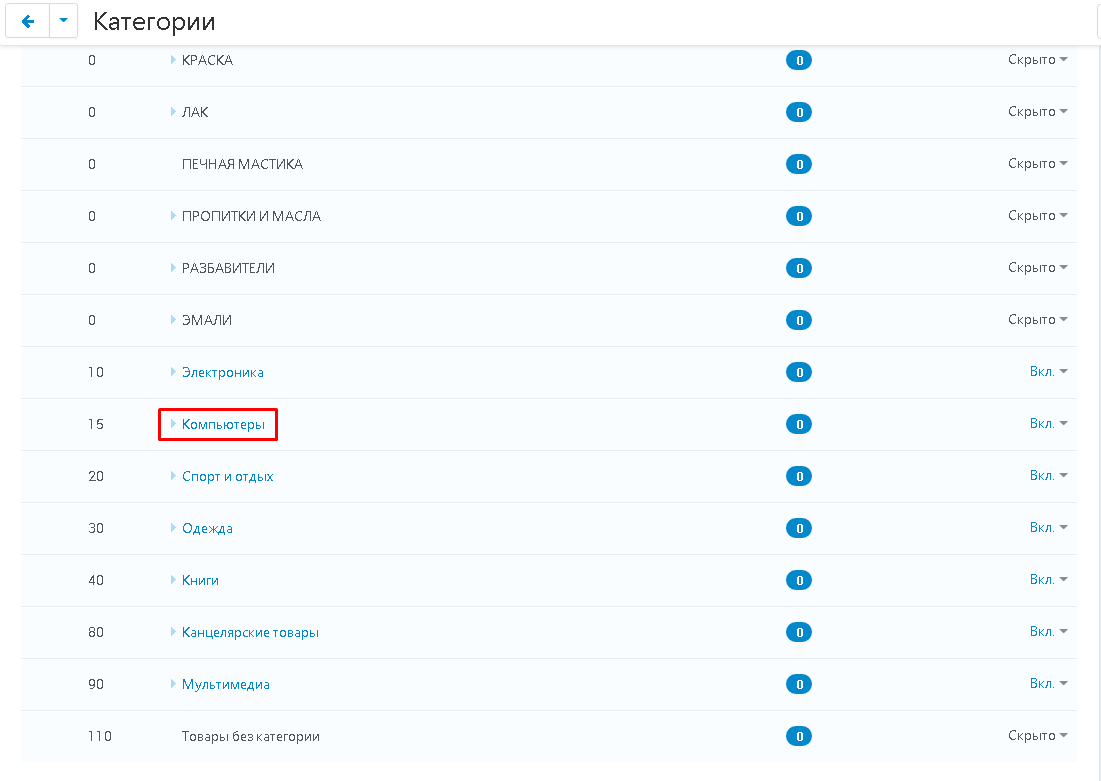Open РАЗБАВИТЕЛИ status dropdown
Viewport: 1101px width, 781px height.
tap(1038, 268)
